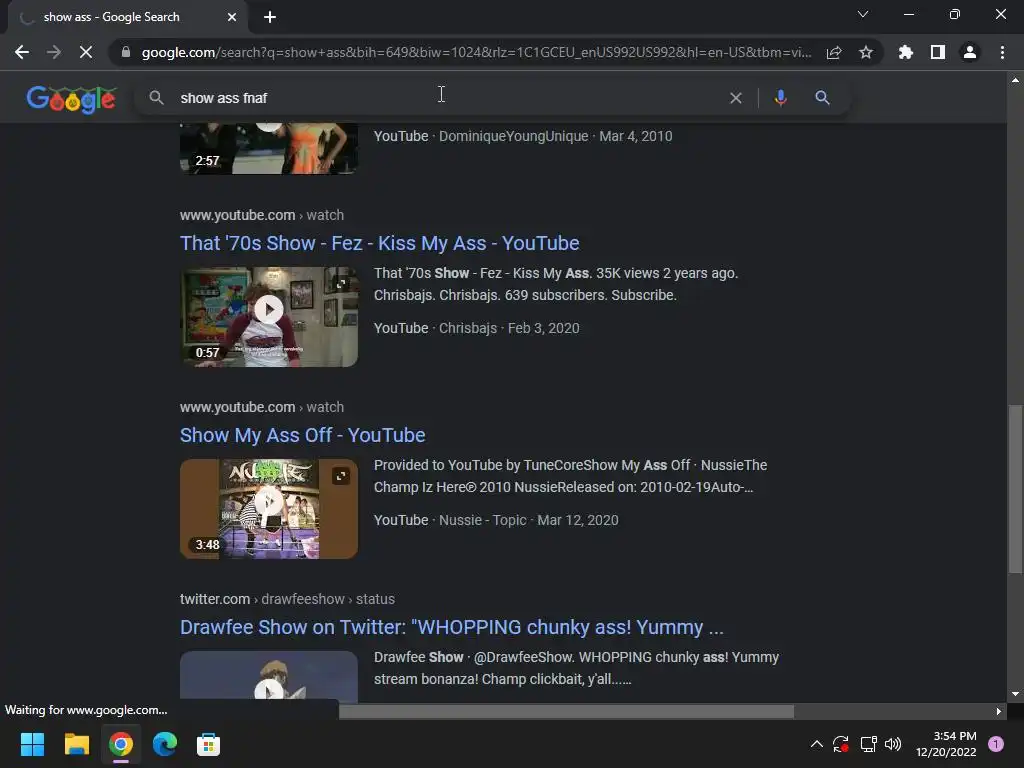Click the horizontal scrollbar thumb
This screenshot has width=1024, height=768.
(566, 711)
